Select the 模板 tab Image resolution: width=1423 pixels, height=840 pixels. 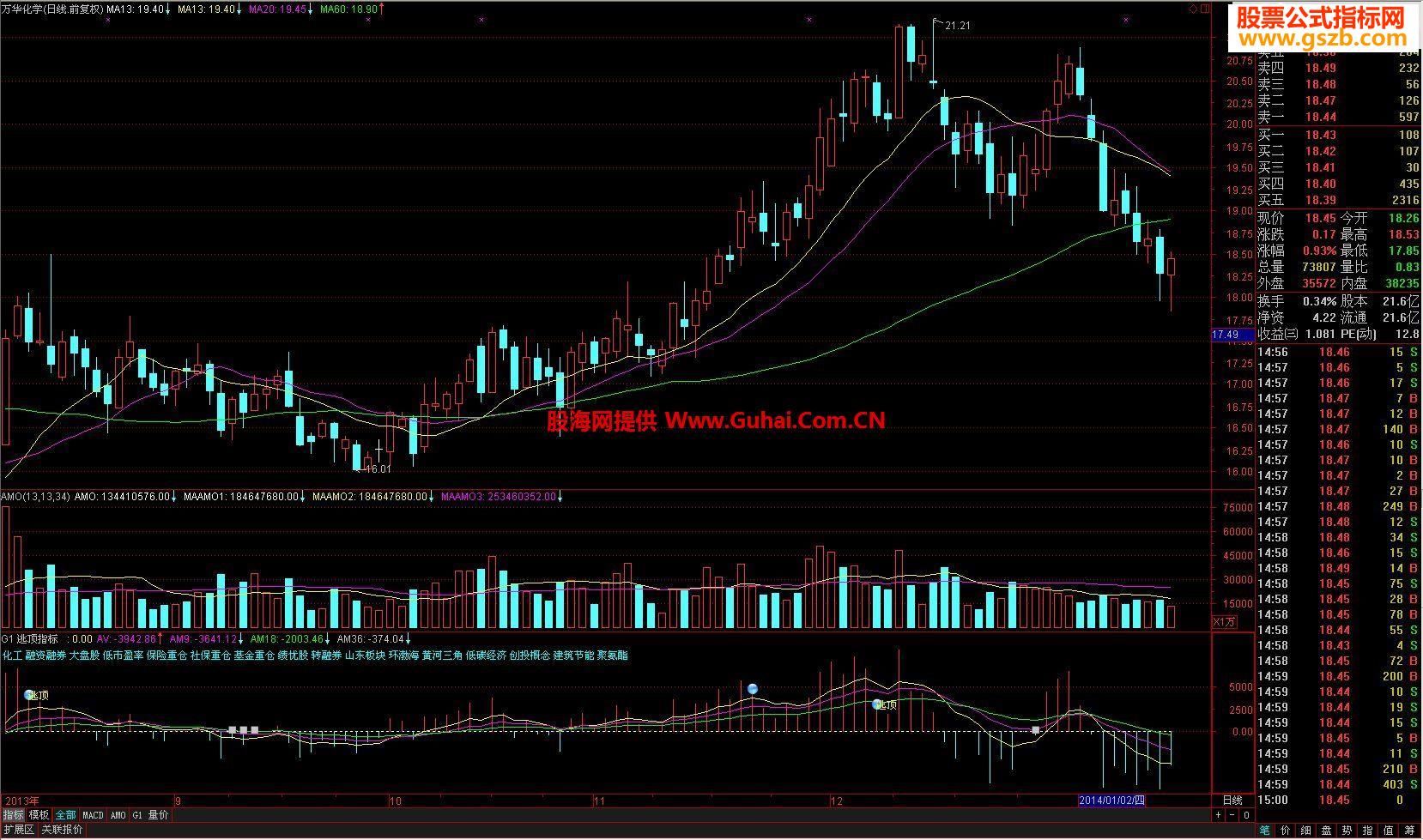coord(39,815)
